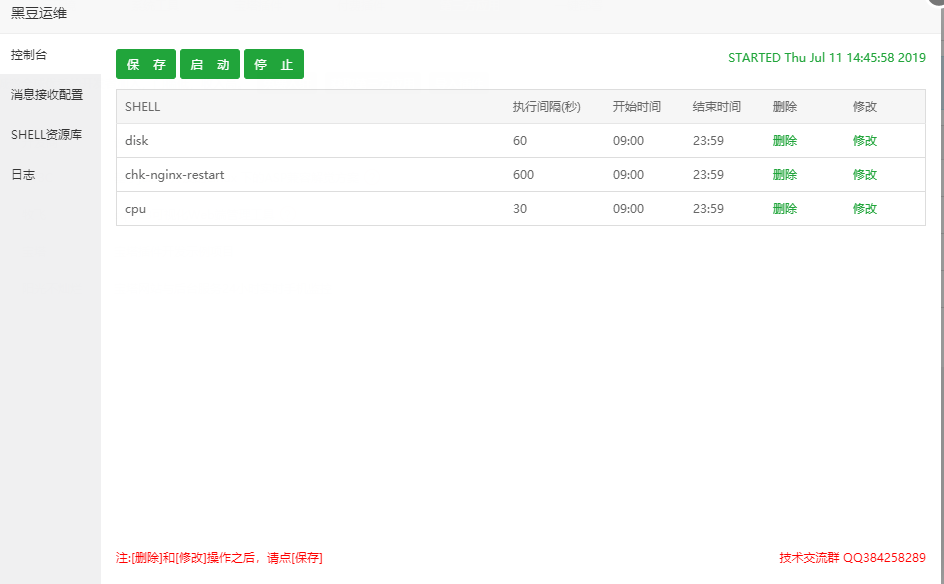Click the 黑豆运维 title text
The height and width of the screenshot is (584, 944).
click(39, 13)
